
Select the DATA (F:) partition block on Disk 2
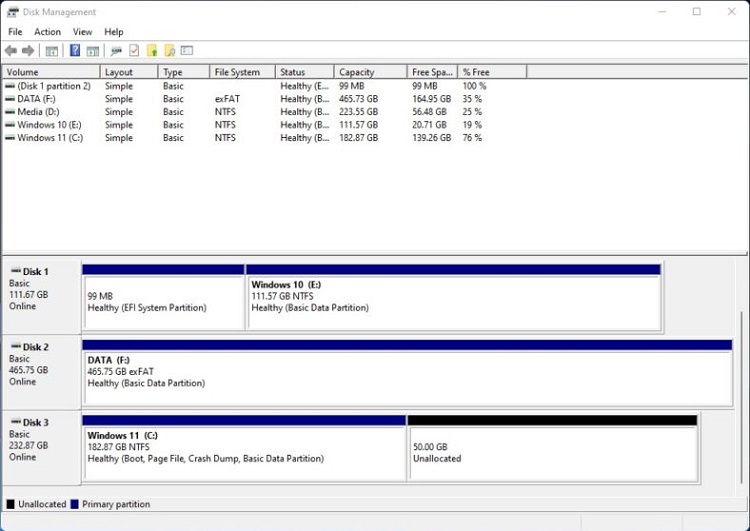[x=407, y=373]
